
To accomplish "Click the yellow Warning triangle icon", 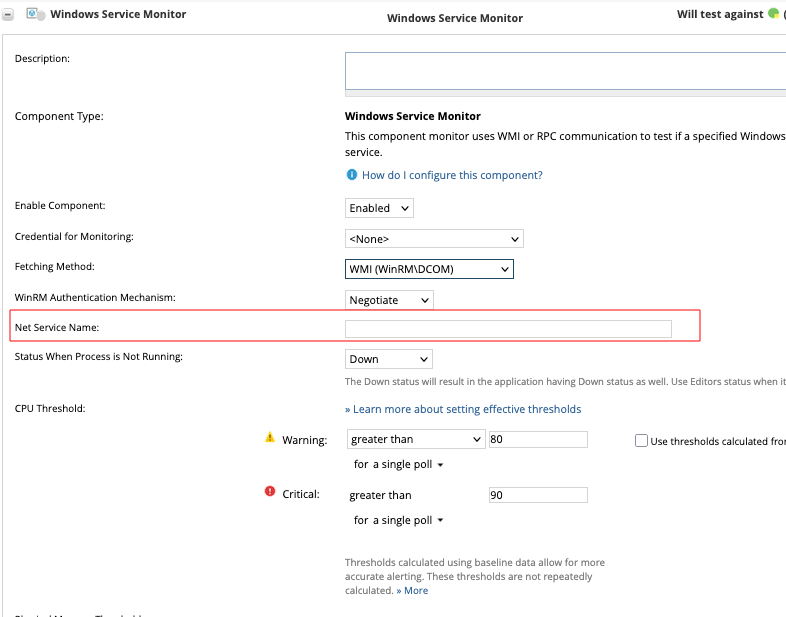I will [269, 438].
